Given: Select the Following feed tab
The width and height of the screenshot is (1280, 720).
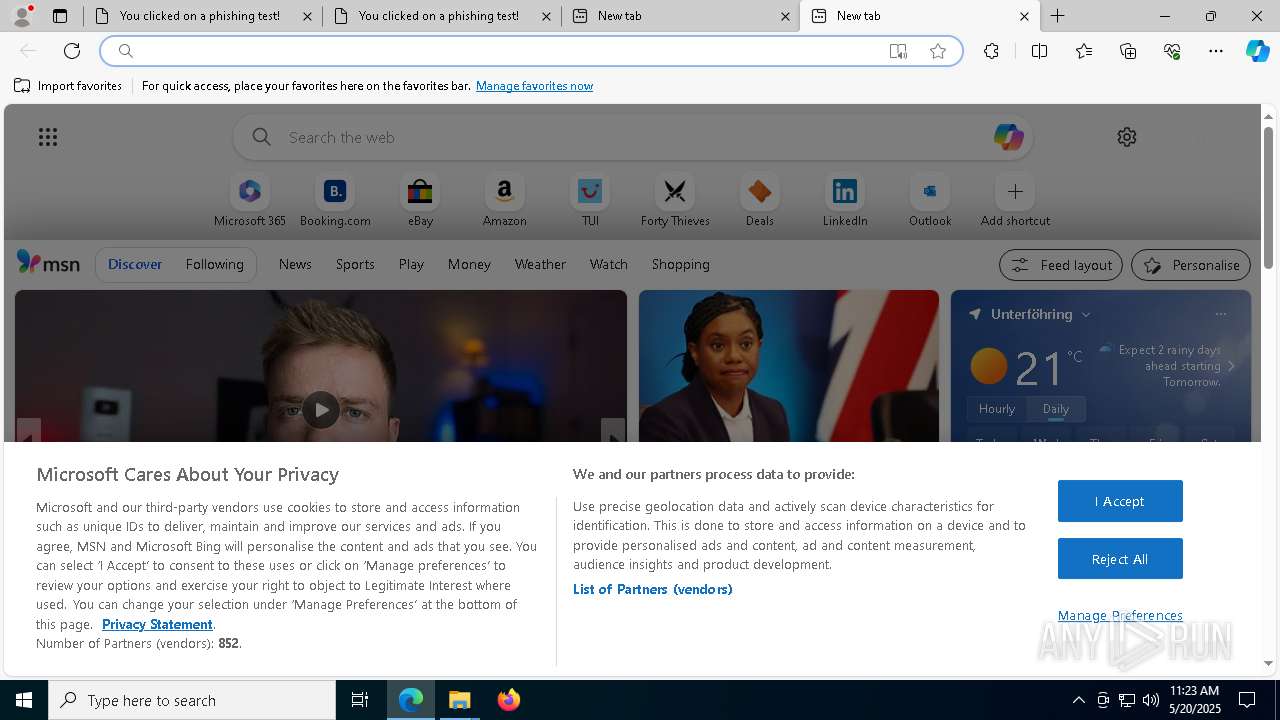Looking at the screenshot, I should click(x=214, y=264).
